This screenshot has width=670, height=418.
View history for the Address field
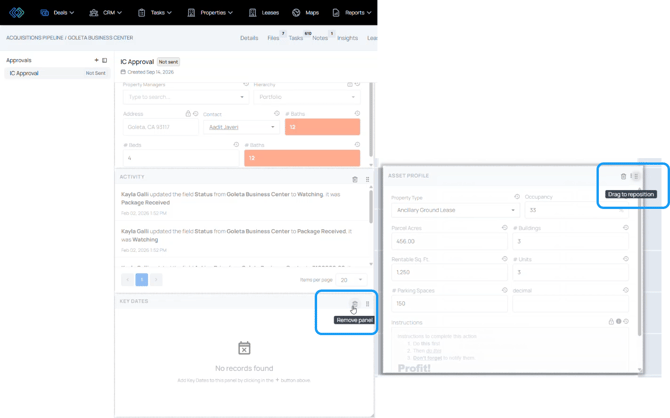coord(196,114)
